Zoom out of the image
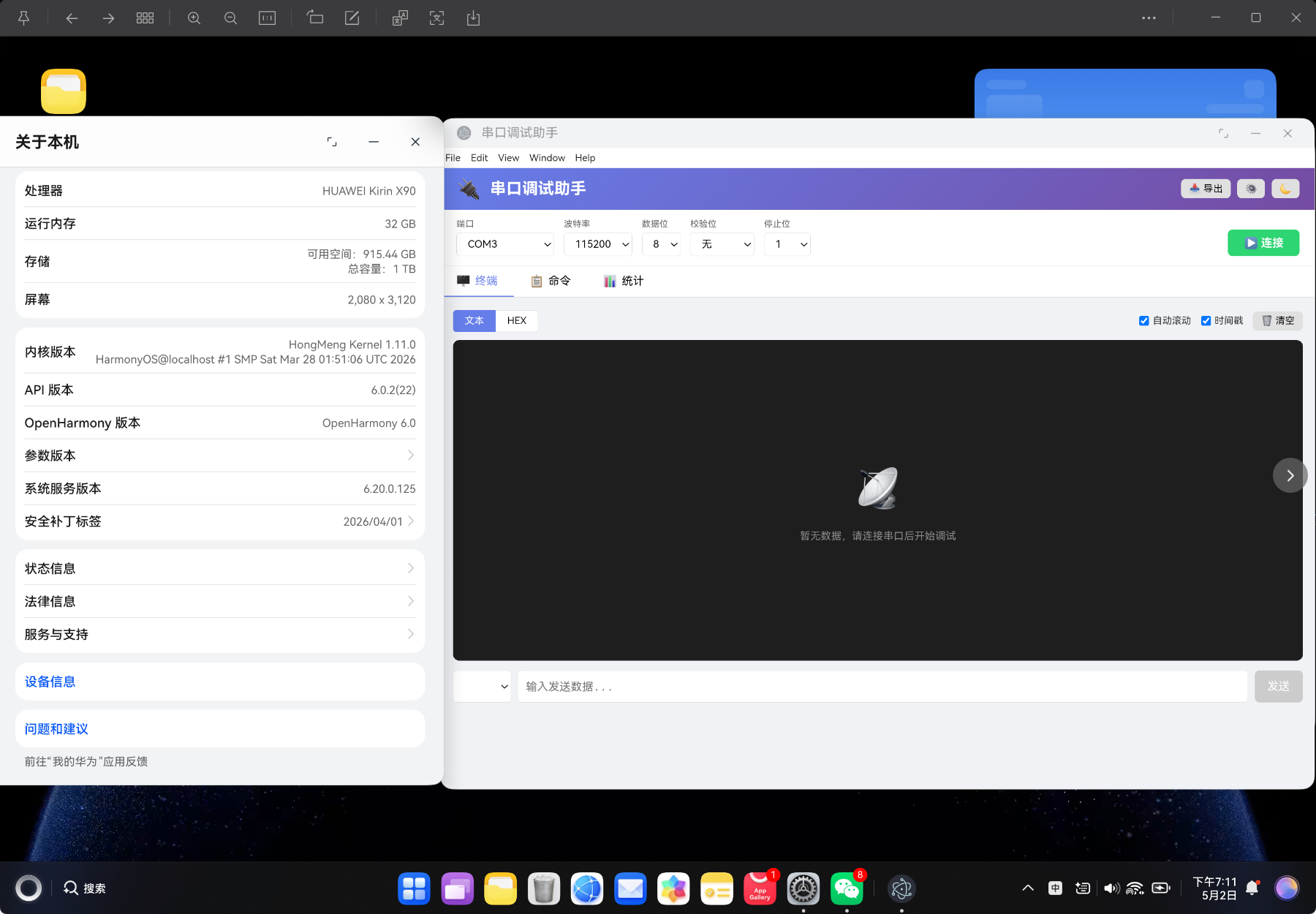Viewport: 1316px width, 914px height. [230, 18]
